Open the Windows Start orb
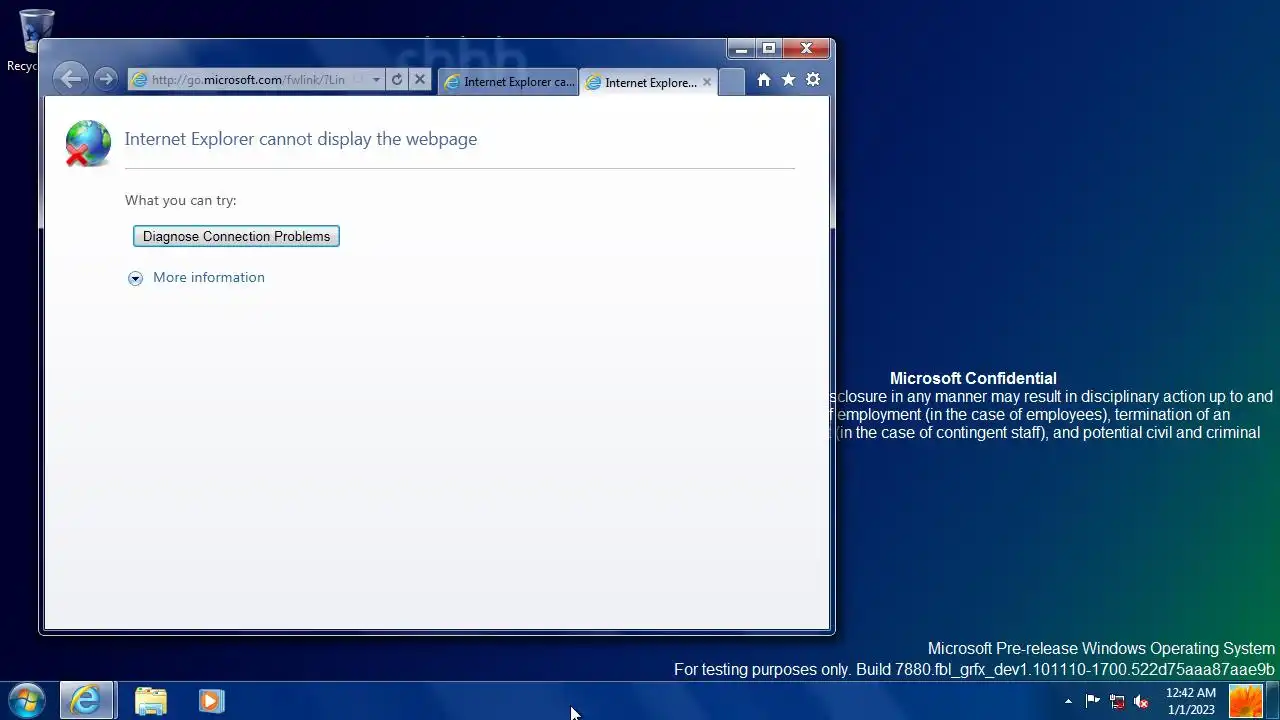 coord(27,701)
